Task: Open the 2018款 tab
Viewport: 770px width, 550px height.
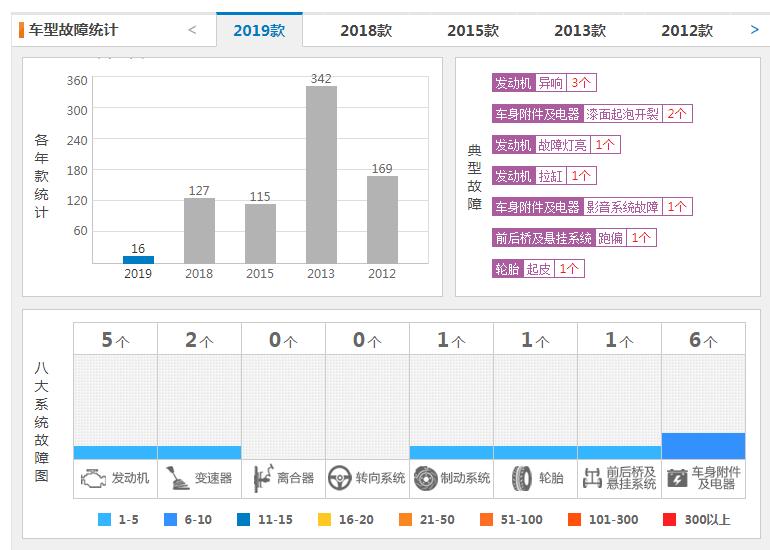Action: point(366,30)
